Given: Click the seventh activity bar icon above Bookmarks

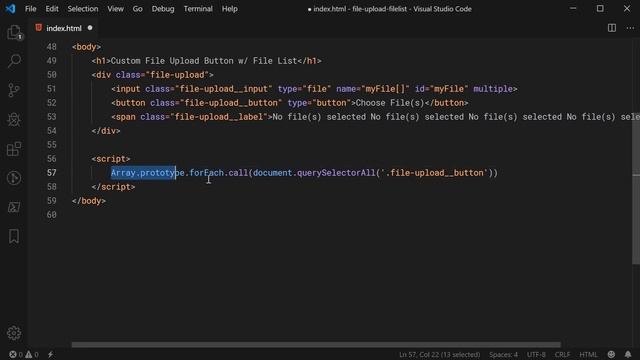Looking at the screenshot, I should click(14, 207).
